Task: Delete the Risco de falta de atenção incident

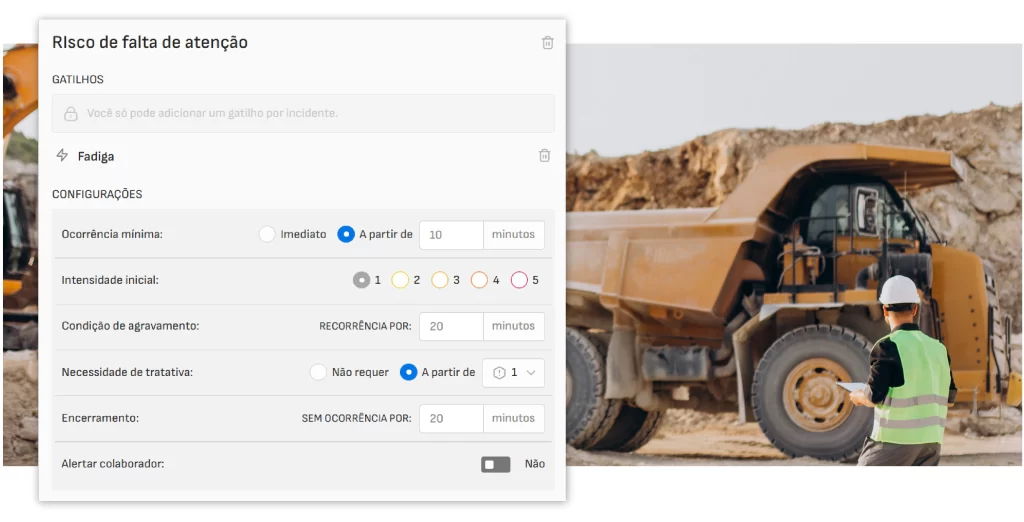Action: pos(548,42)
